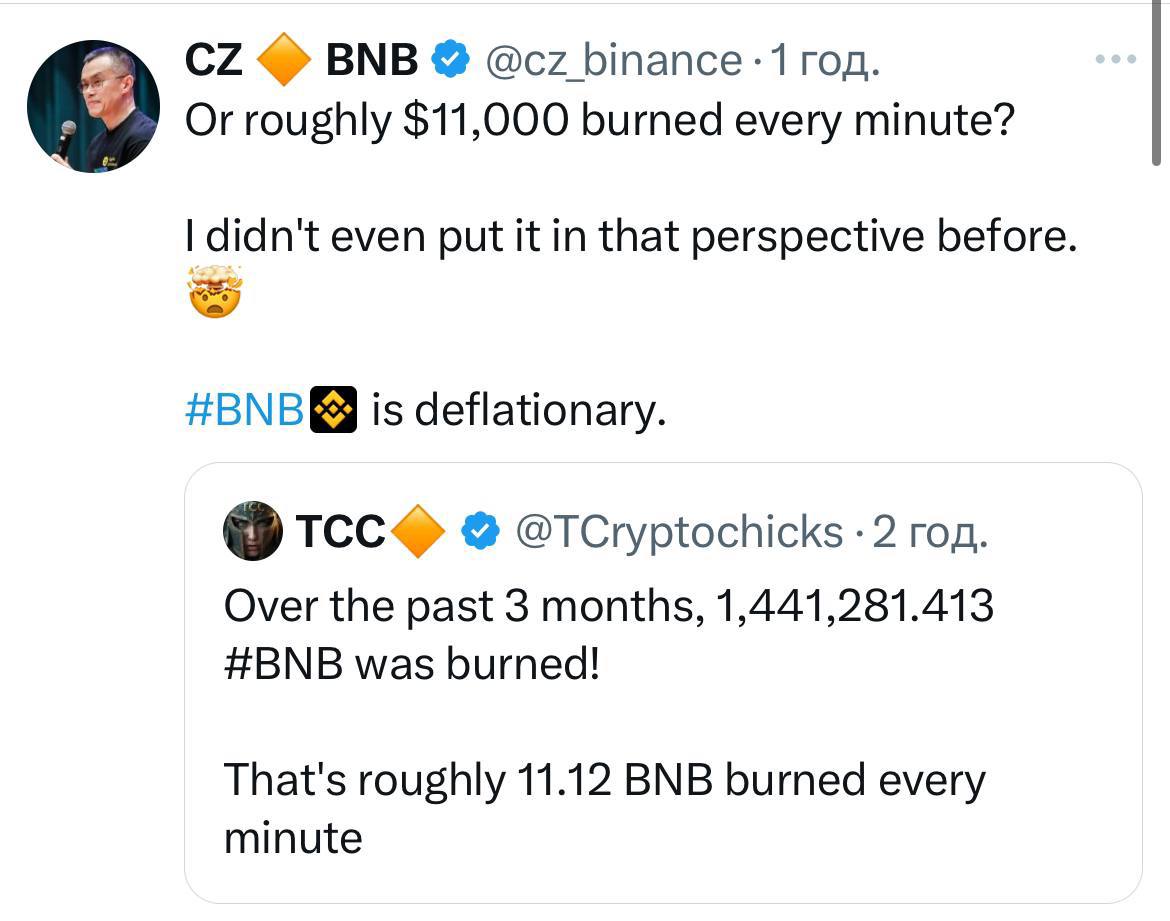Open the blue #BNB hashtag link
The height and width of the screenshot is (921, 1170).
[x=245, y=410]
